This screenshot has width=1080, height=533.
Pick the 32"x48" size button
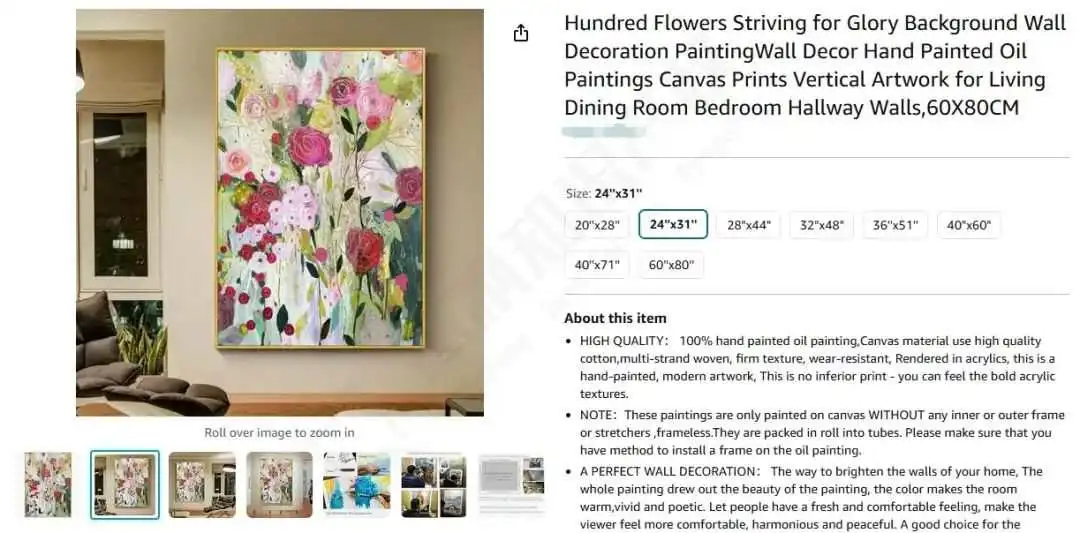coord(821,224)
